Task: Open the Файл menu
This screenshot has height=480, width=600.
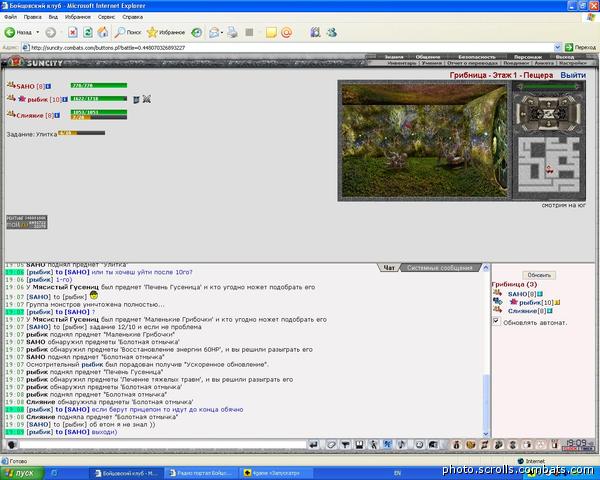Action: coord(10,17)
